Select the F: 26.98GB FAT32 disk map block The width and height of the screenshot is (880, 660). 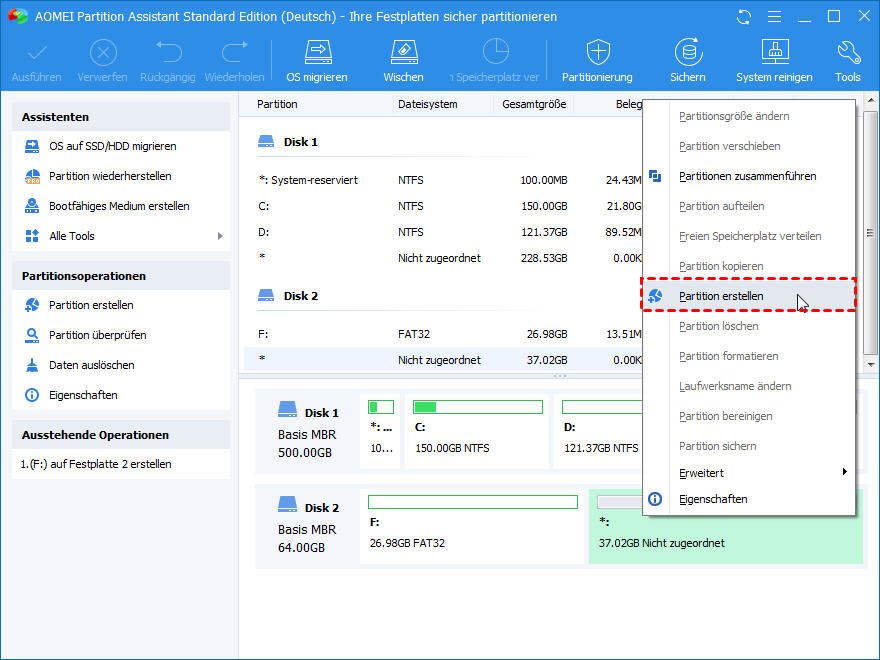point(473,526)
